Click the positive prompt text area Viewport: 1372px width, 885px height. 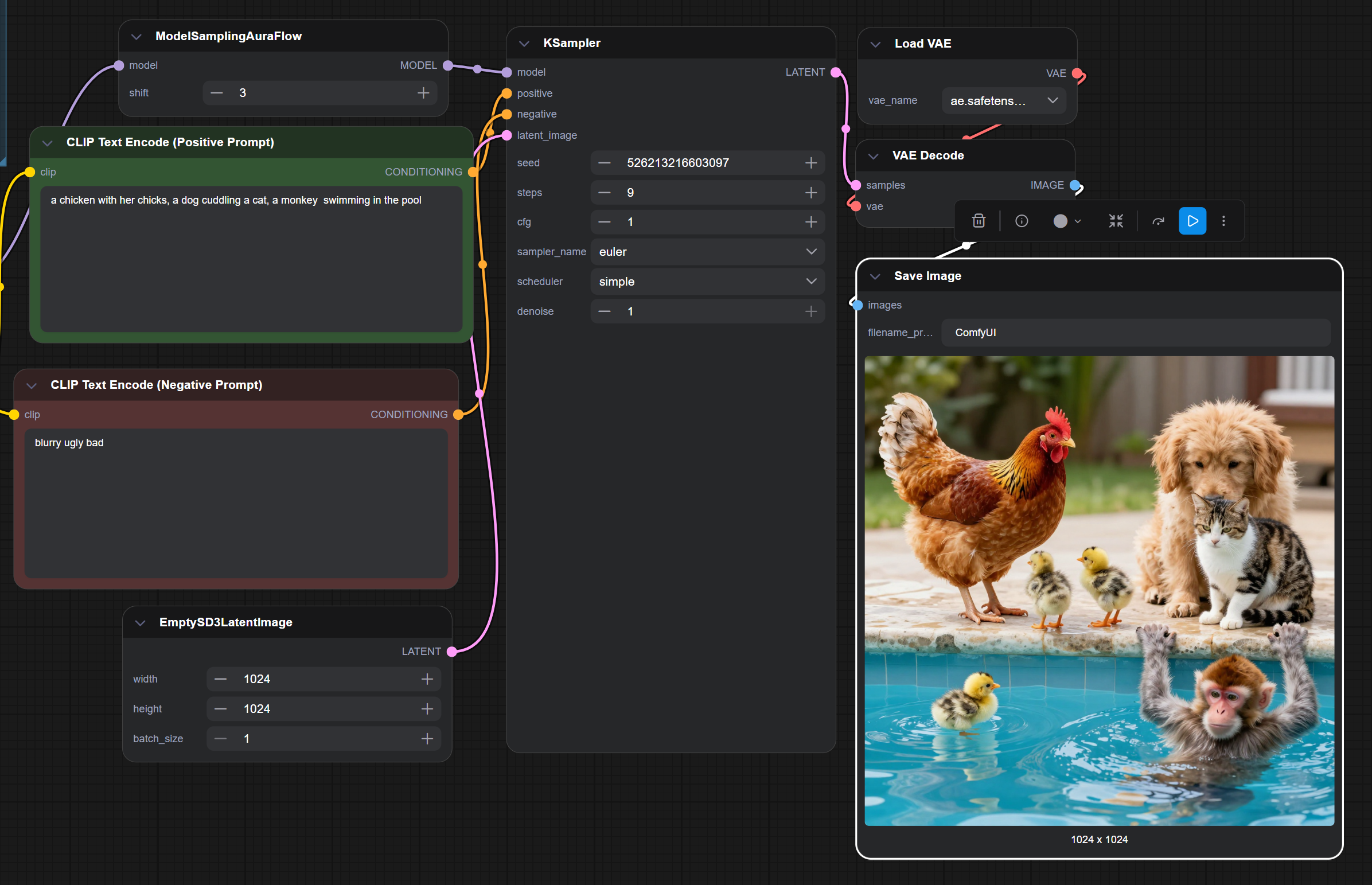[251, 259]
